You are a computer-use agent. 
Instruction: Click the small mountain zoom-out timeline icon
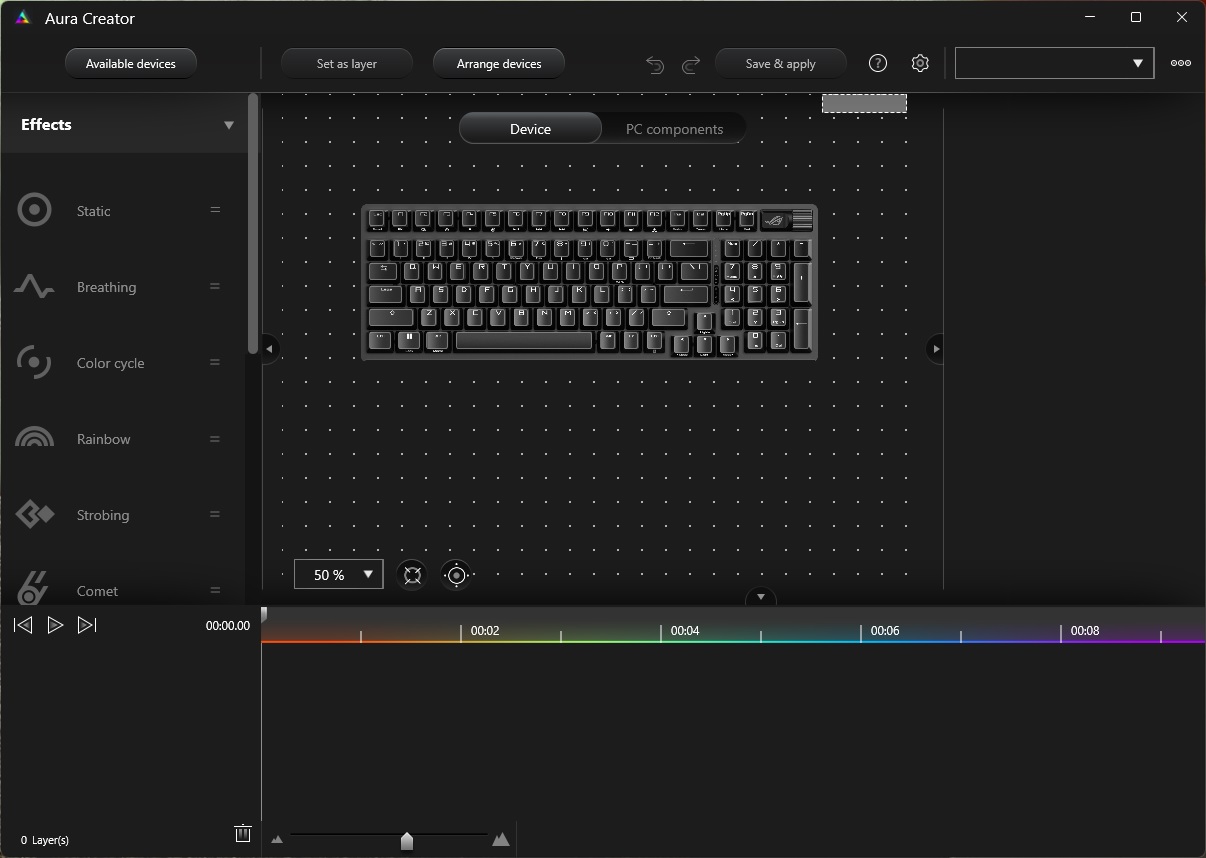277,840
